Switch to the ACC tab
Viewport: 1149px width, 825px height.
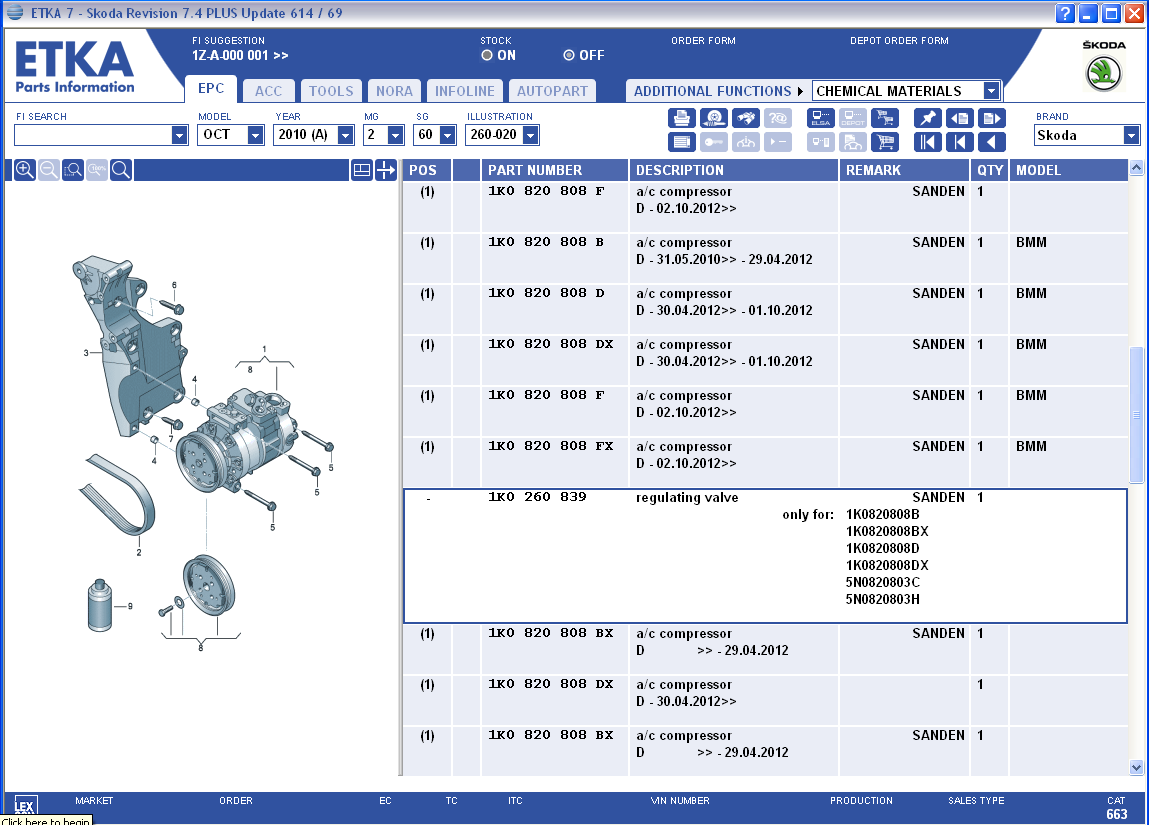click(x=268, y=91)
